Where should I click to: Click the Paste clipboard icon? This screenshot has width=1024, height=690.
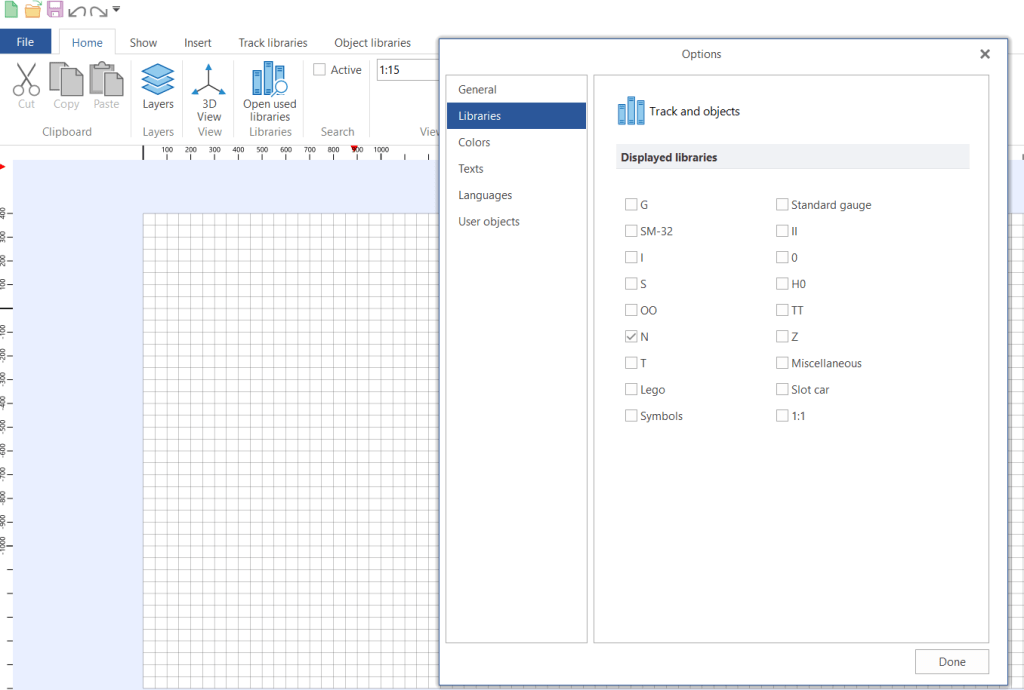click(106, 80)
